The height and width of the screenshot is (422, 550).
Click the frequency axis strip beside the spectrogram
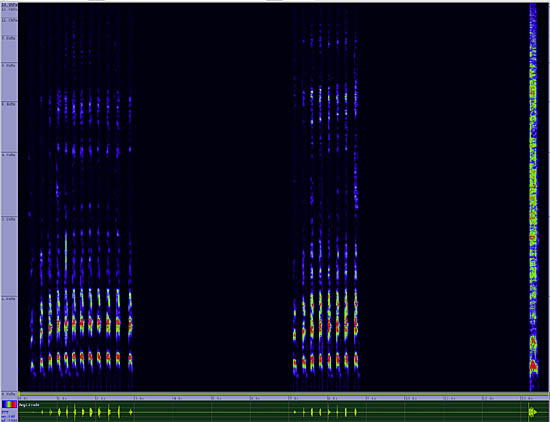9,198
